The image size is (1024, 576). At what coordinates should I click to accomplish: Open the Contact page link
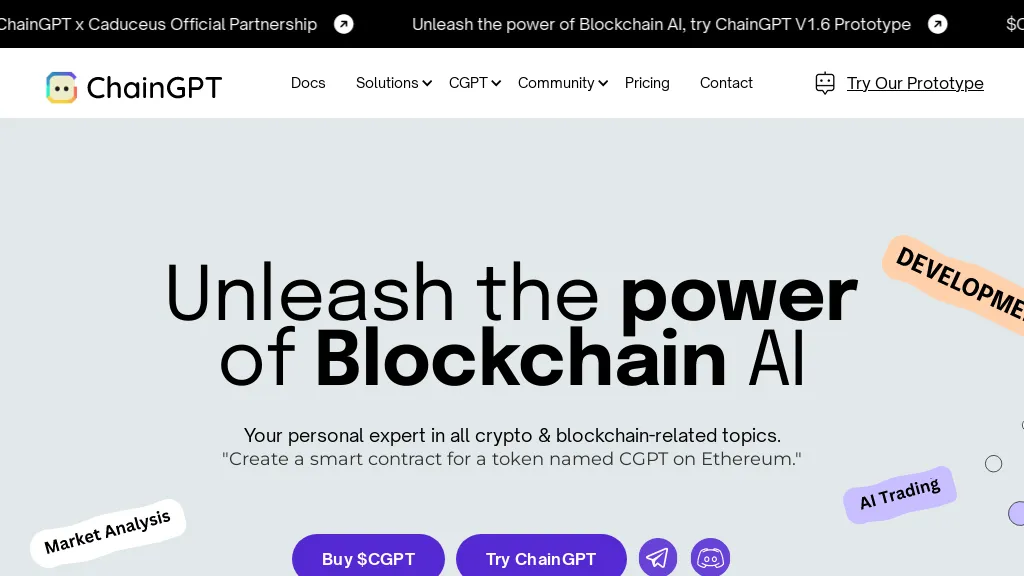tap(726, 83)
